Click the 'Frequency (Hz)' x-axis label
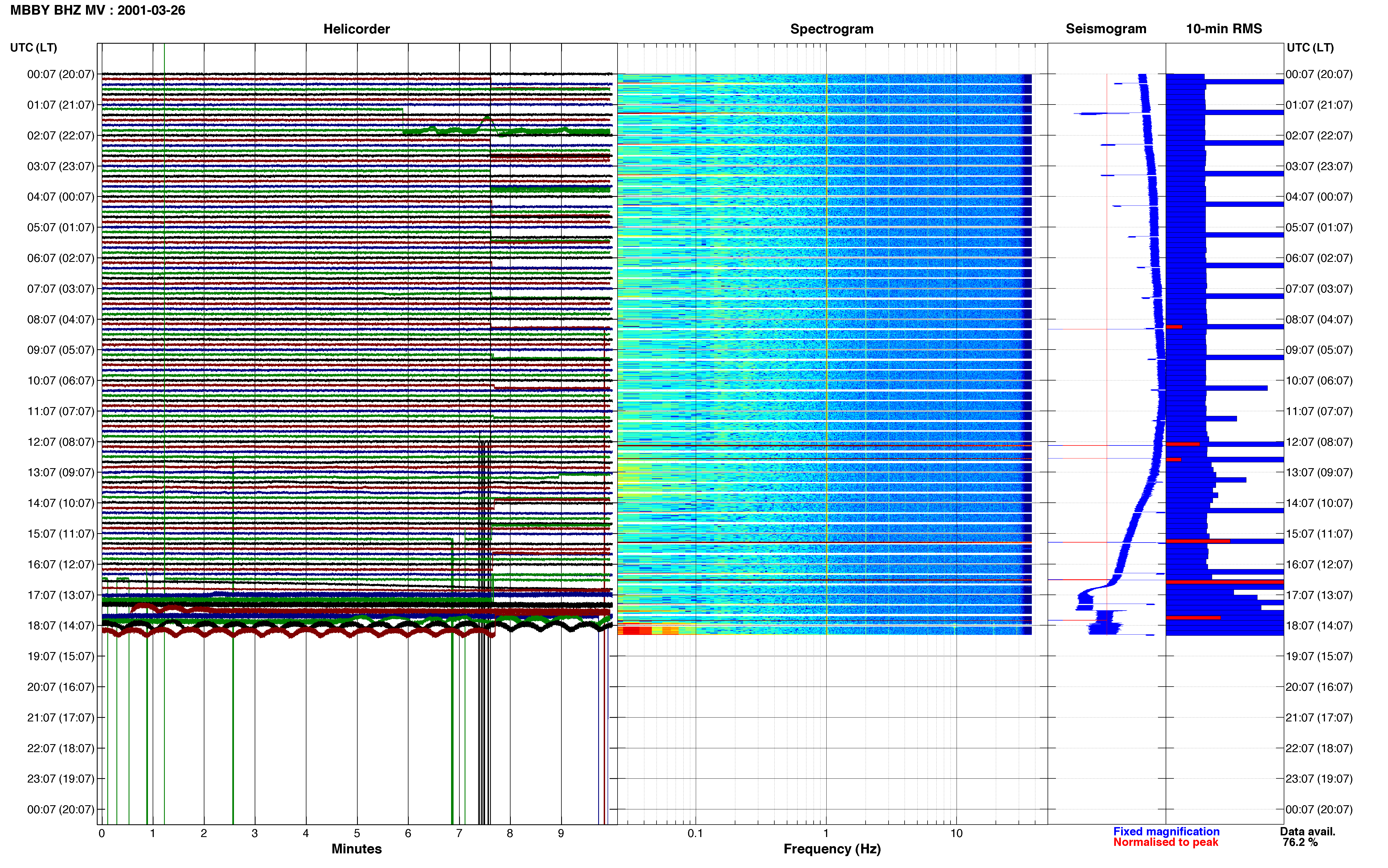The image size is (1388, 868). (832, 848)
